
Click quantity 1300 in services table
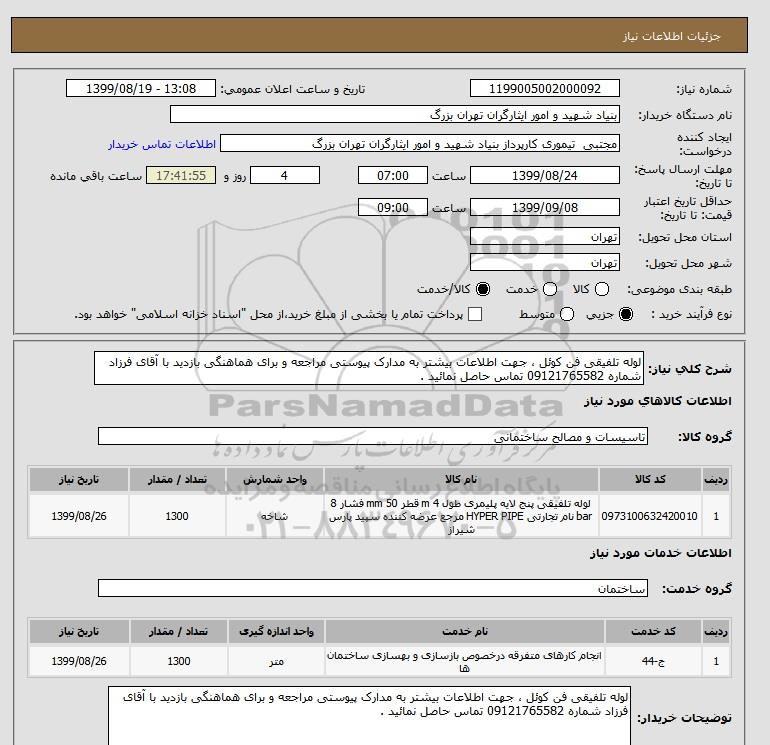click(x=178, y=661)
